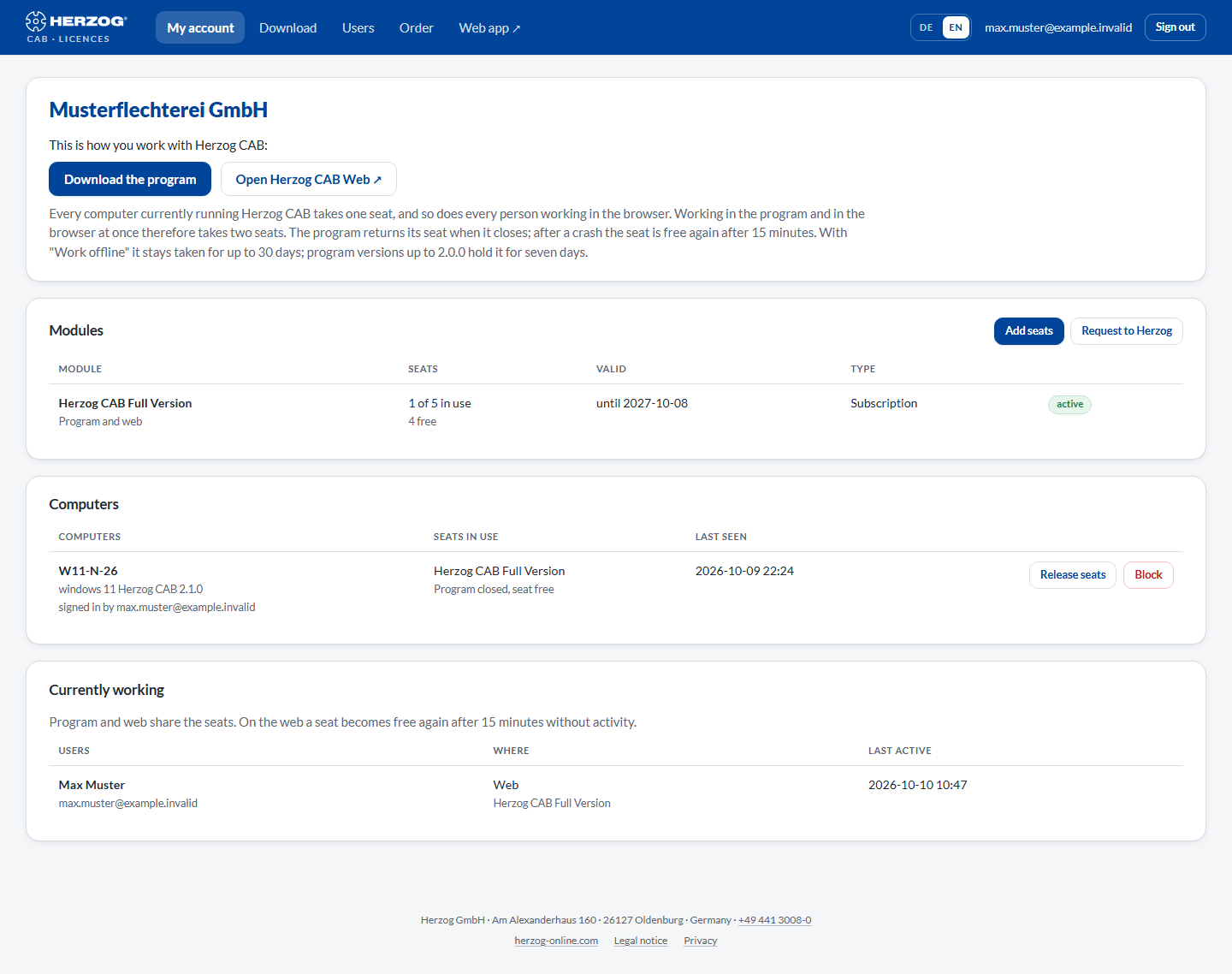Release seats for computer W11-N-26
This screenshot has height=974, width=1232.
point(1073,575)
